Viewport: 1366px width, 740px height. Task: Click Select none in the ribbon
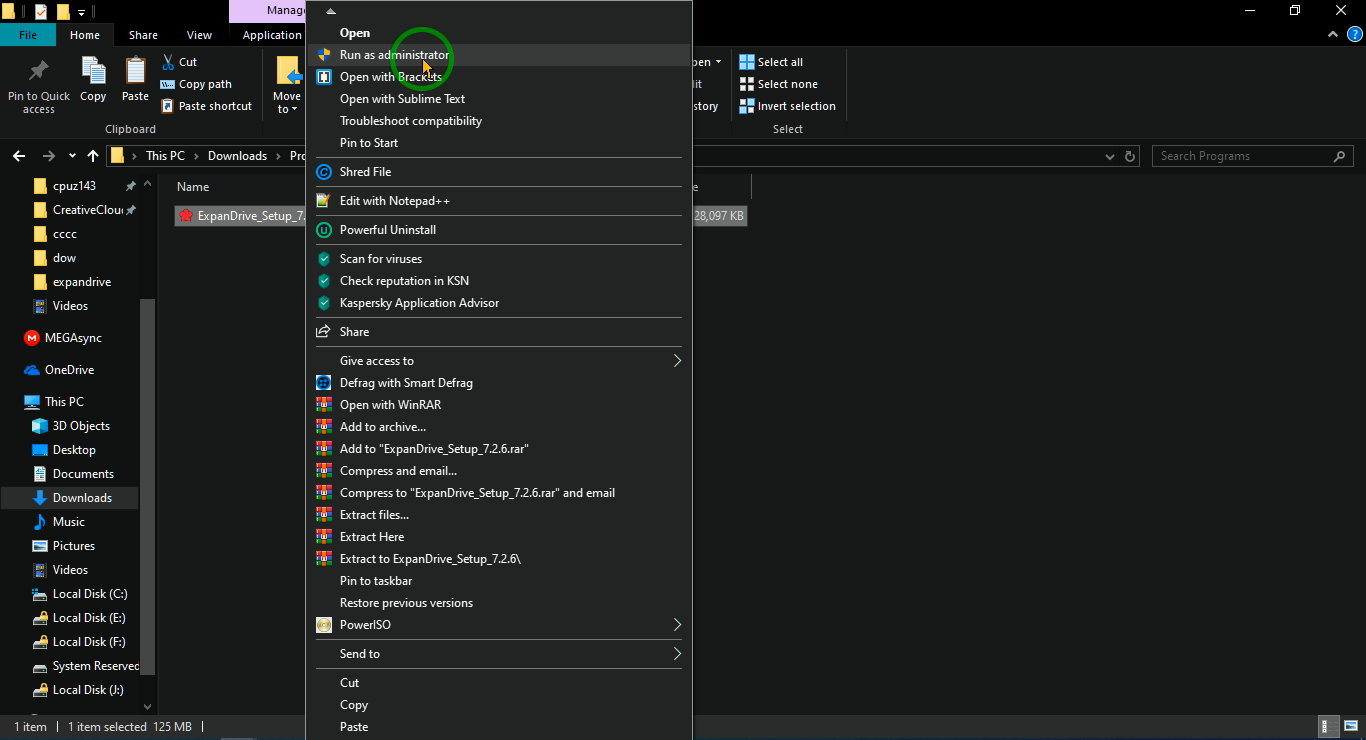(778, 84)
